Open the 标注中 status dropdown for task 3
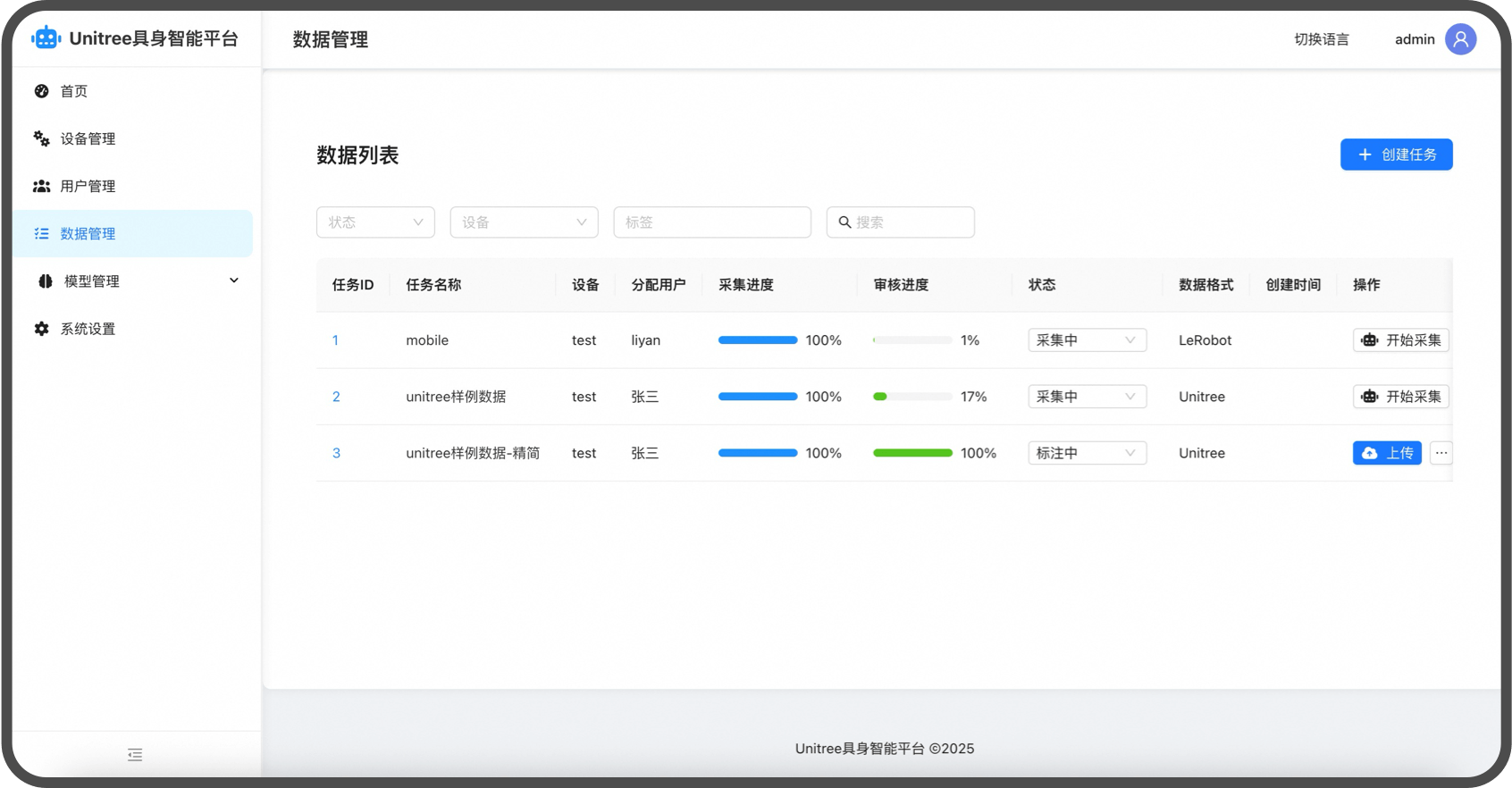The image size is (1512, 788). coord(1087,453)
